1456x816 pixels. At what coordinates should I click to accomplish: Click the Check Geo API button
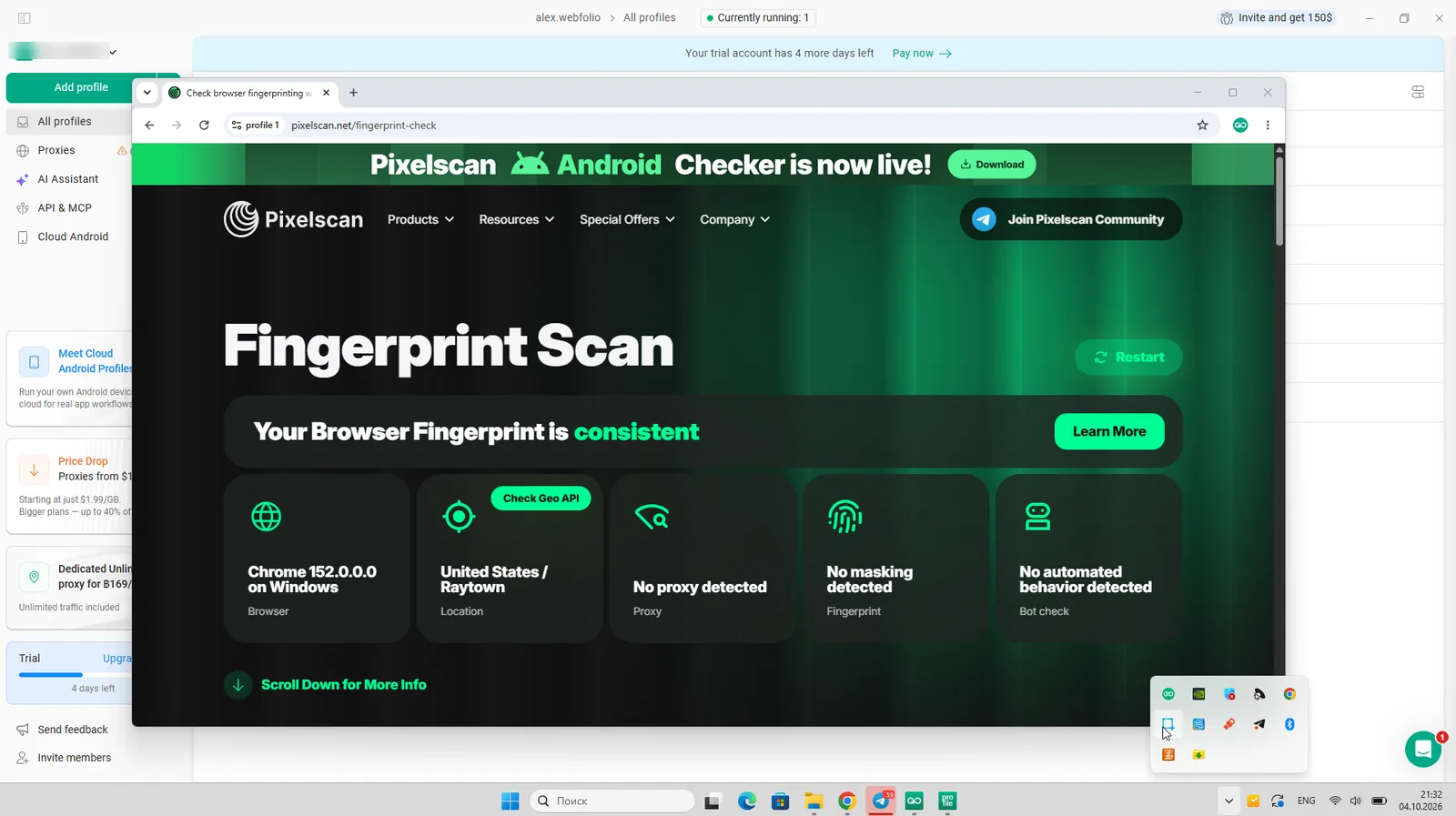(x=541, y=499)
